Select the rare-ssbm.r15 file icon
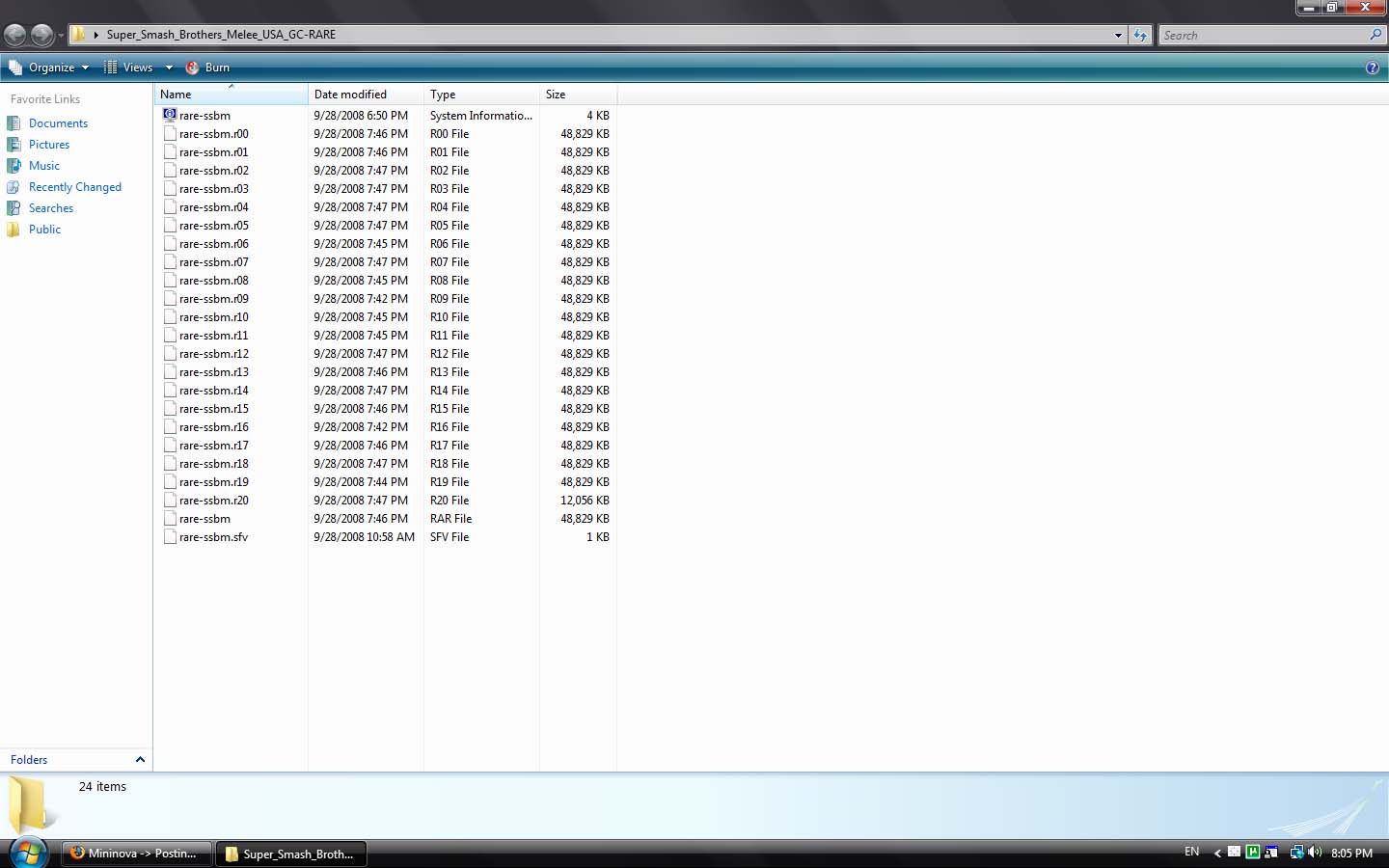The image size is (1389, 868). 170,409
